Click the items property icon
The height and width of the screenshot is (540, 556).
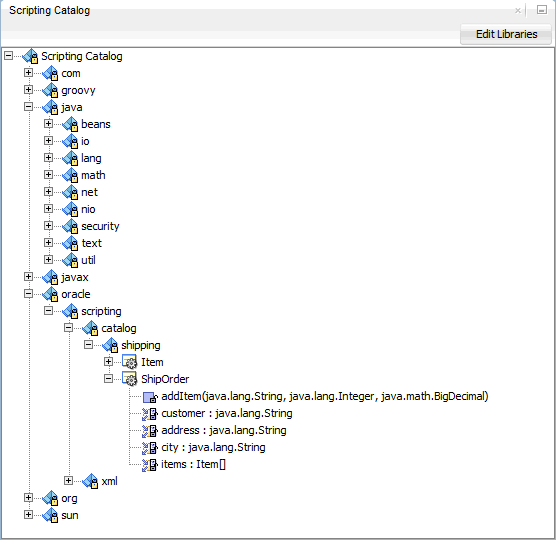tap(150, 465)
